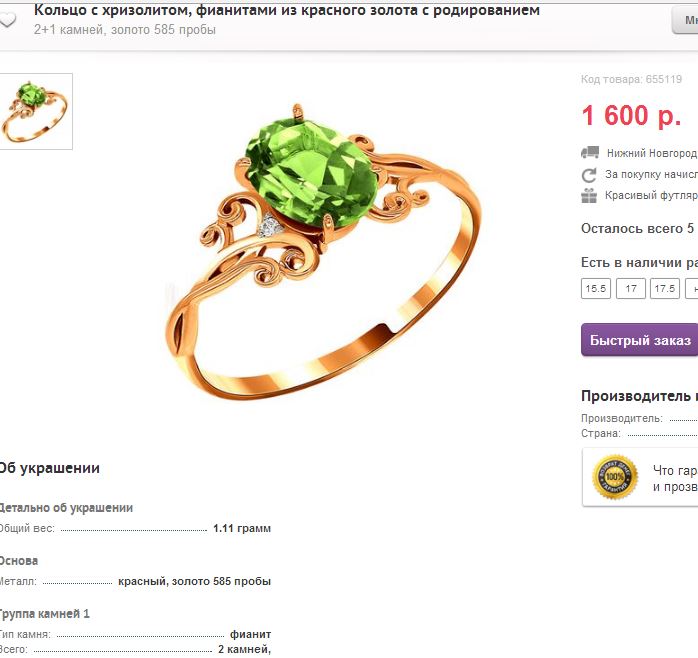Viewport: 698px width, 658px height.
Task: Open the За покупку bonus link
Action: tap(651, 174)
